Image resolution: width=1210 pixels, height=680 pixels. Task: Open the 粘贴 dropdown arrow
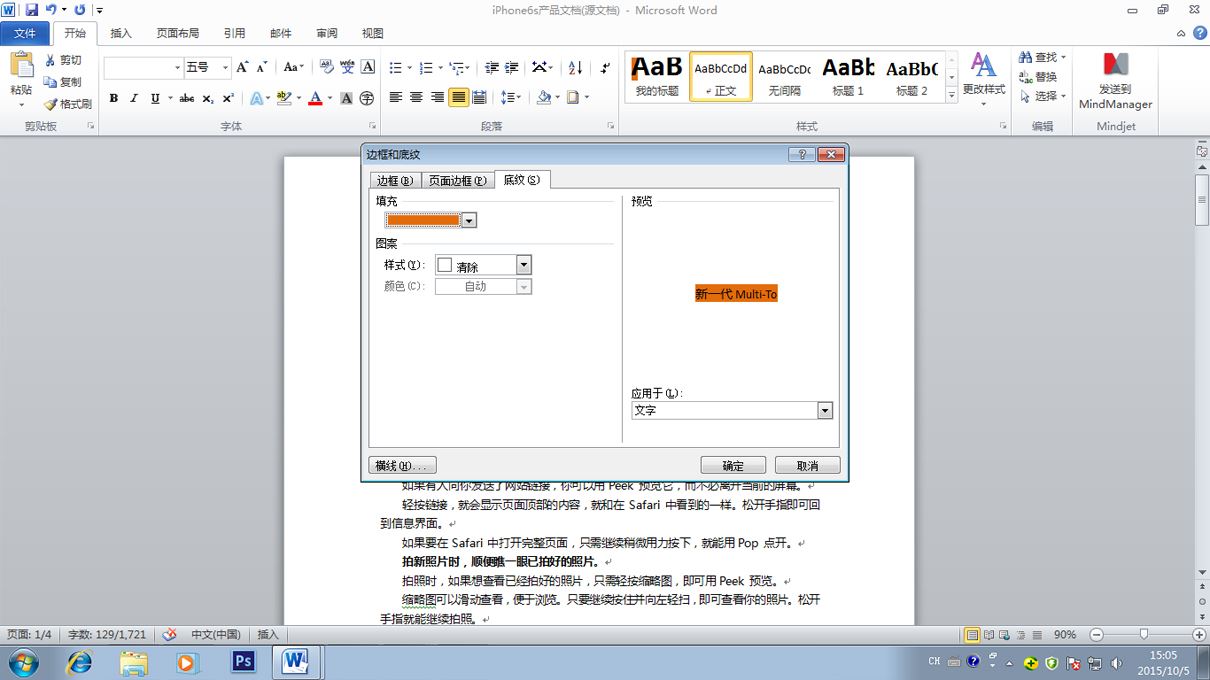point(21,103)
